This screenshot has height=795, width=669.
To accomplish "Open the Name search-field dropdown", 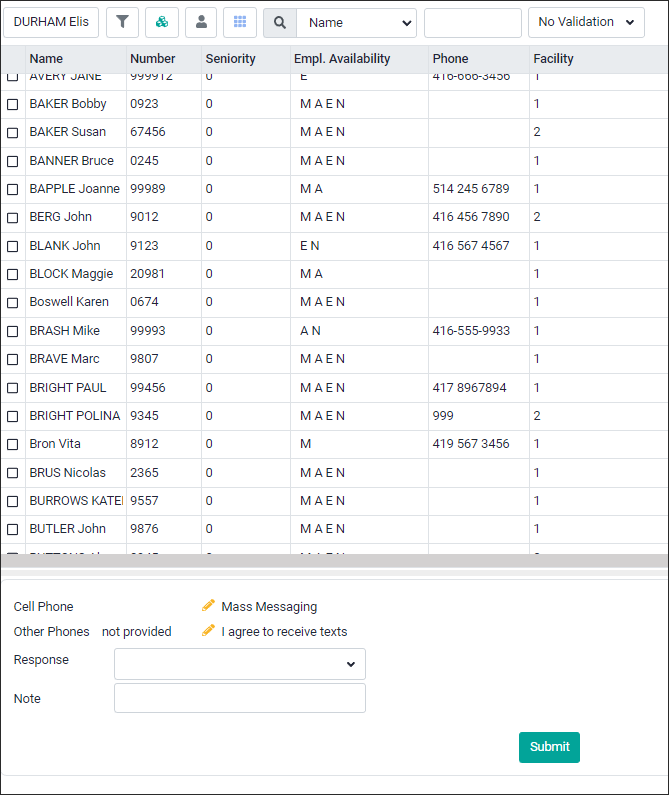I will coord(356,22).
